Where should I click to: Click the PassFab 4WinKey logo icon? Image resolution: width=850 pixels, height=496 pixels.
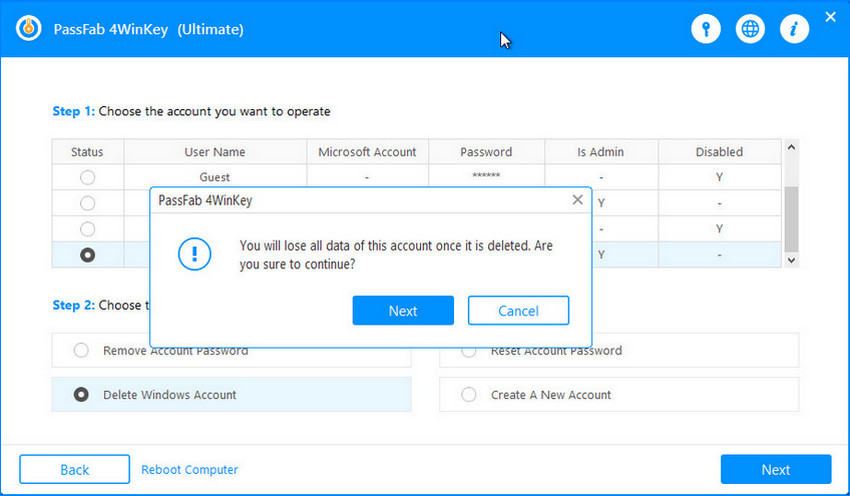click(x=29, y=28)
